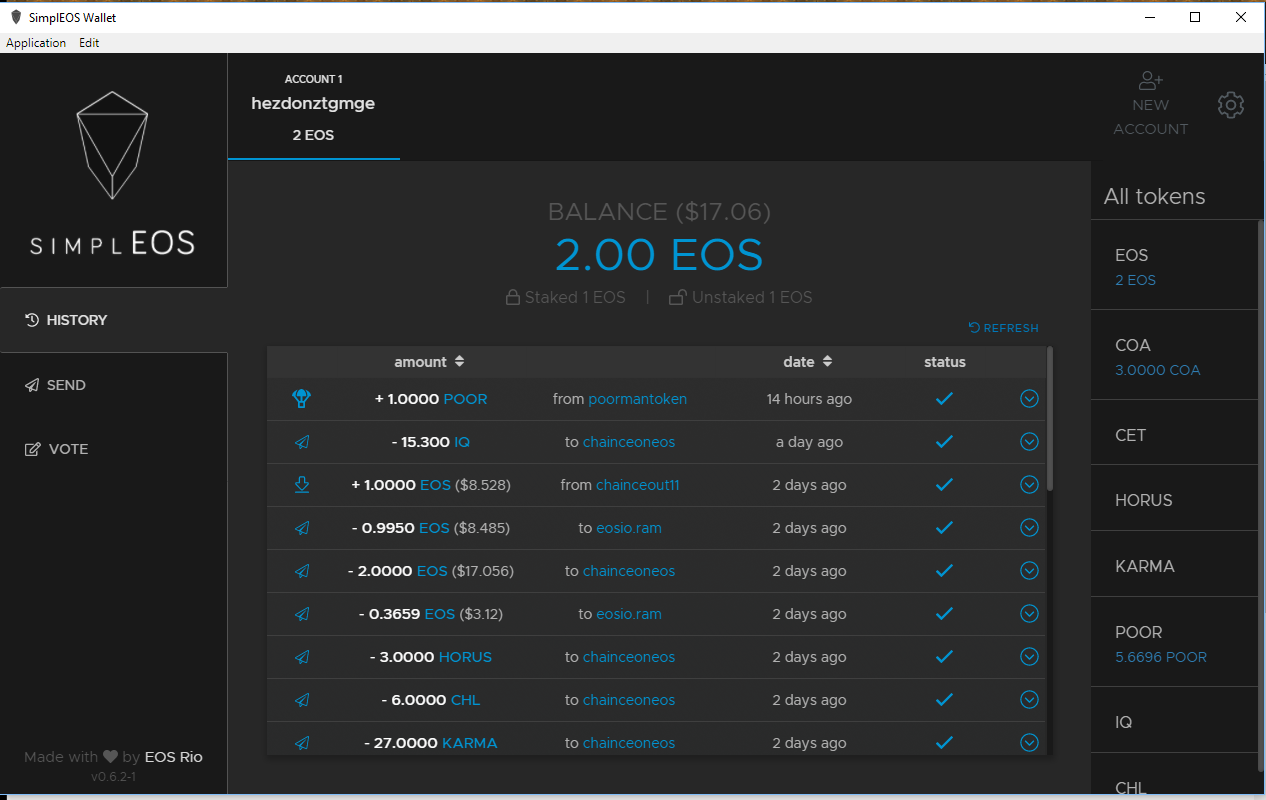Expand details of +1.0000 EOS transaction
This screenshot has width=1266, height=800.
coord(1029,485)
